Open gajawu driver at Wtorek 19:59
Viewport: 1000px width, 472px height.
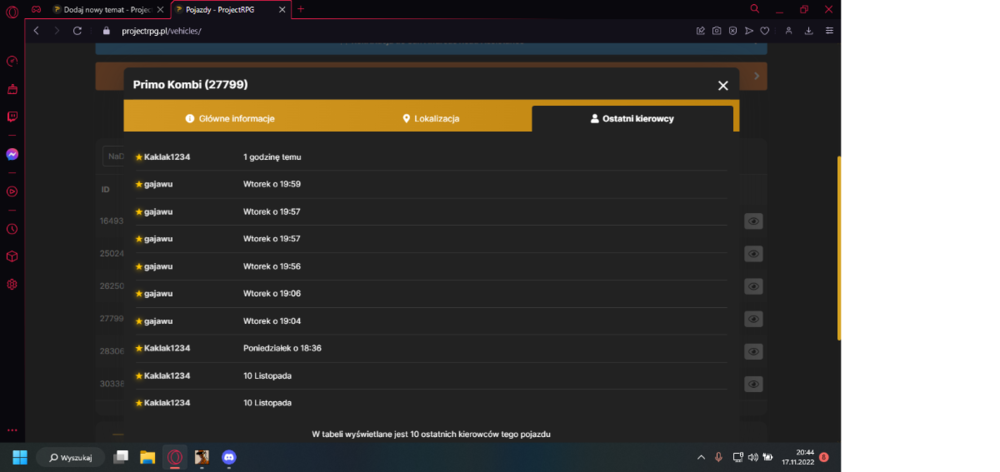(158, 184)
